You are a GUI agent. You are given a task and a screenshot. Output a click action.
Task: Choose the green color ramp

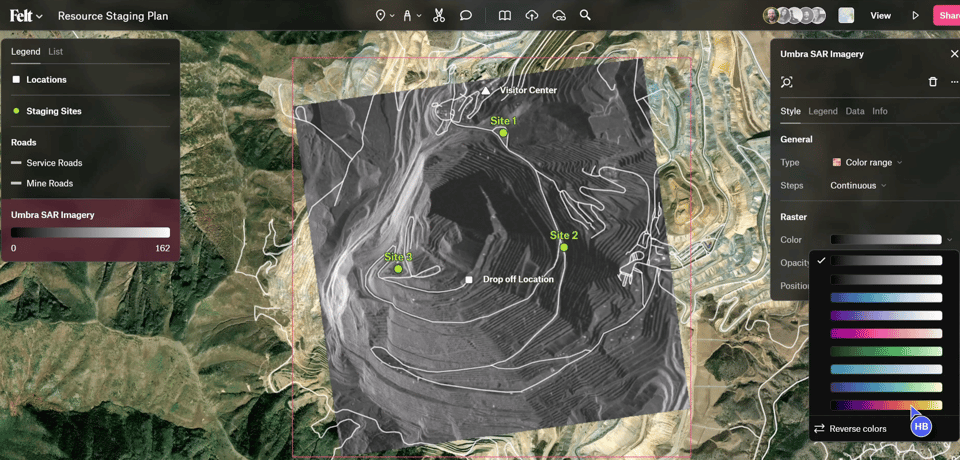886,352
